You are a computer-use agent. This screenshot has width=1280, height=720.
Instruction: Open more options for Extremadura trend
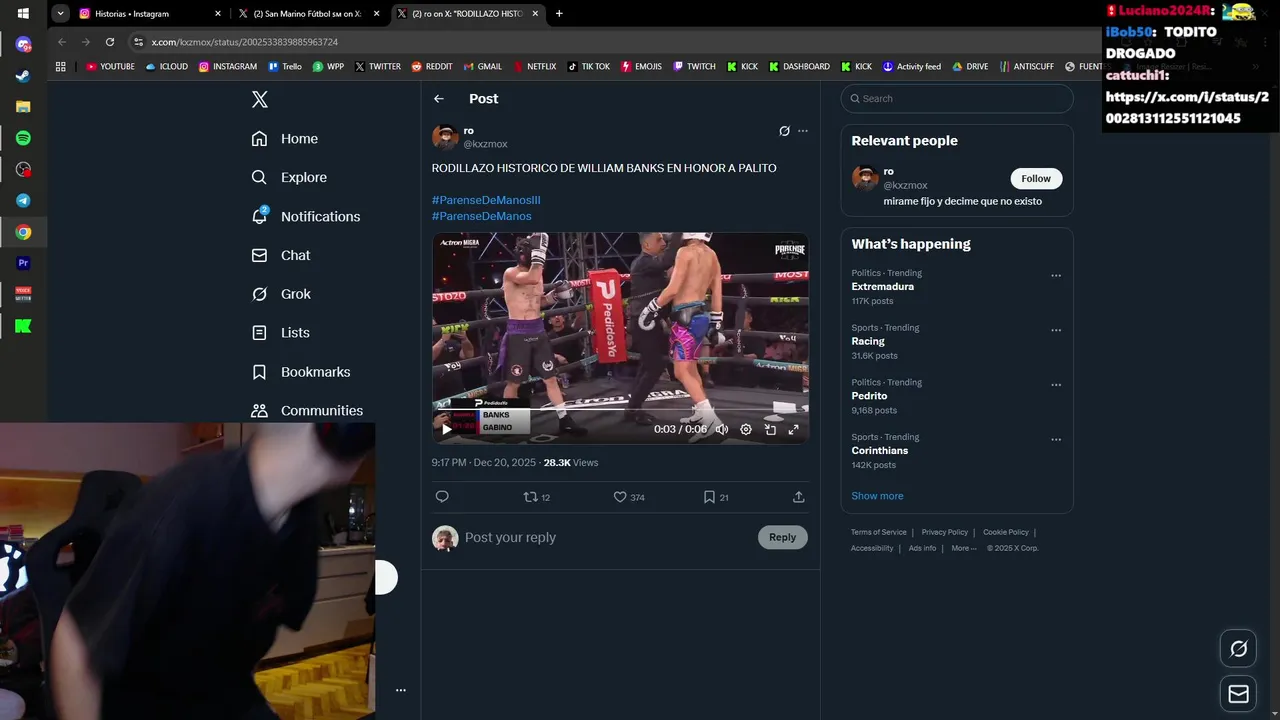click(x=1056, y=276)
